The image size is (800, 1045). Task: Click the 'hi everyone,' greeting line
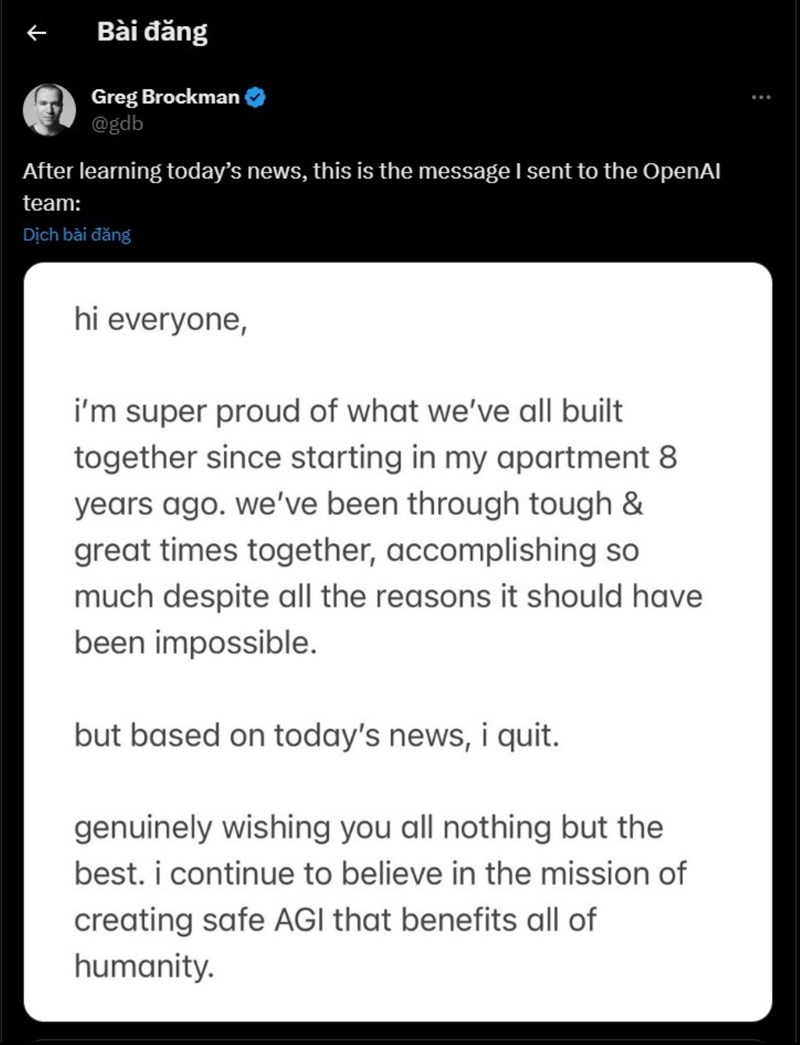(161, 320)
